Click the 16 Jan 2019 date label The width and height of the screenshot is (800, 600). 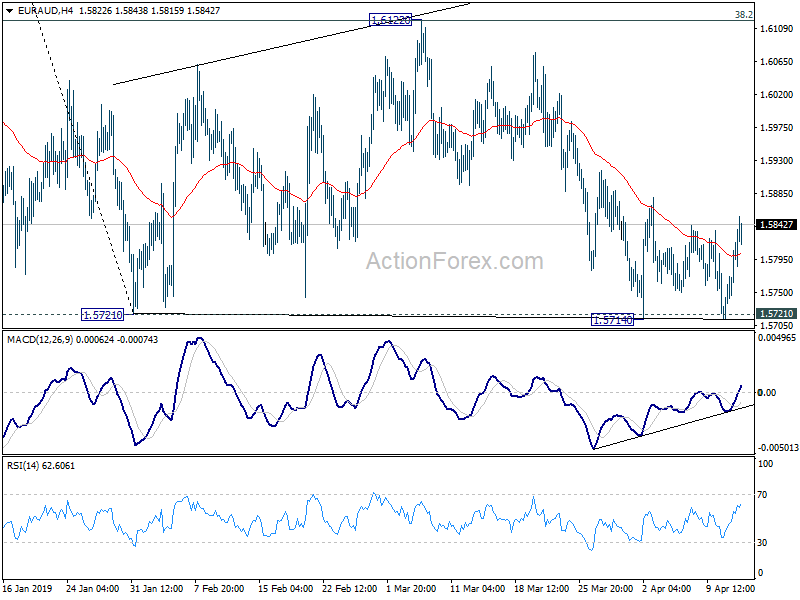[27, 588]
